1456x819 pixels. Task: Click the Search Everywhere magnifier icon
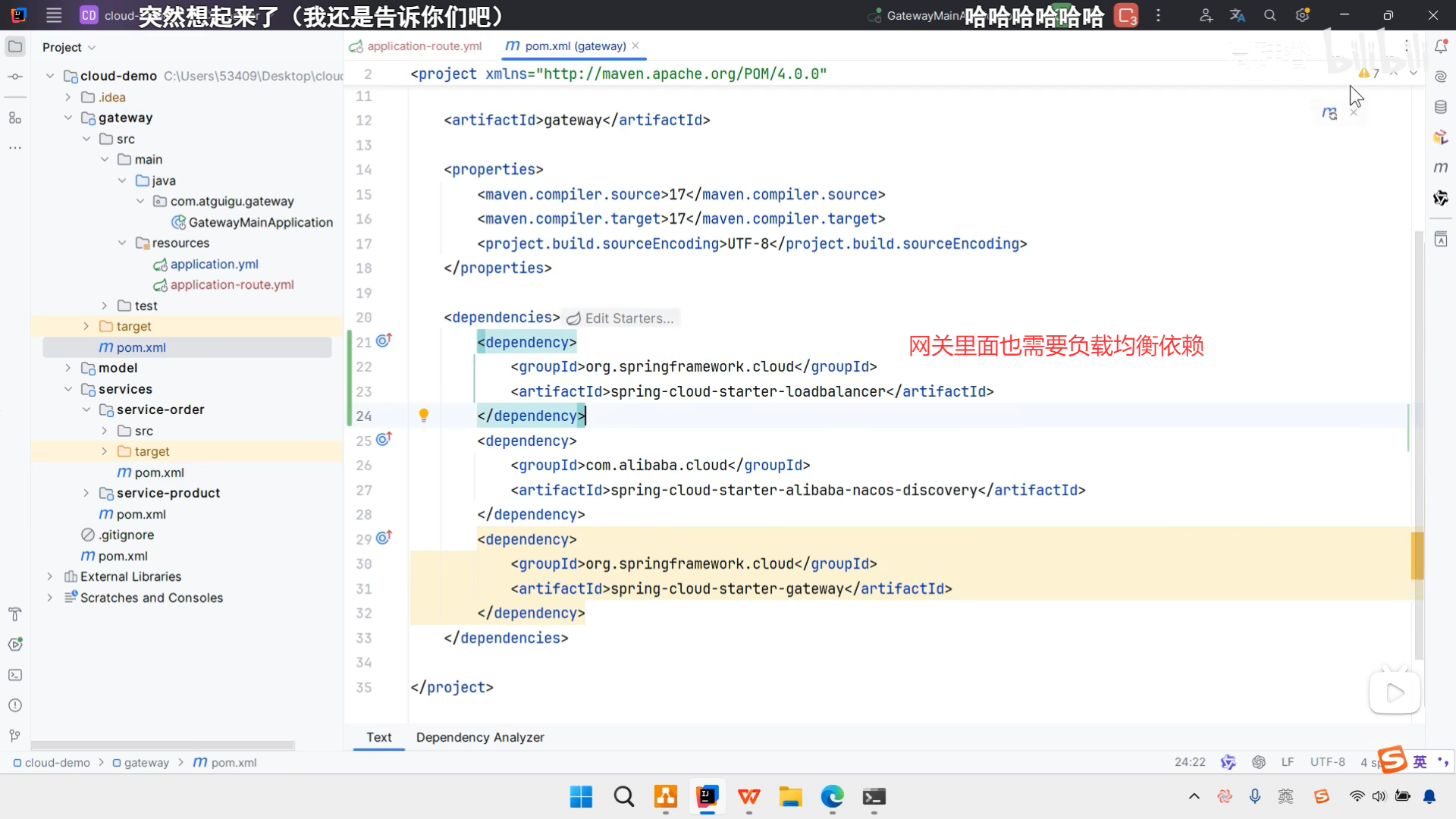(x=1270, y=15)
